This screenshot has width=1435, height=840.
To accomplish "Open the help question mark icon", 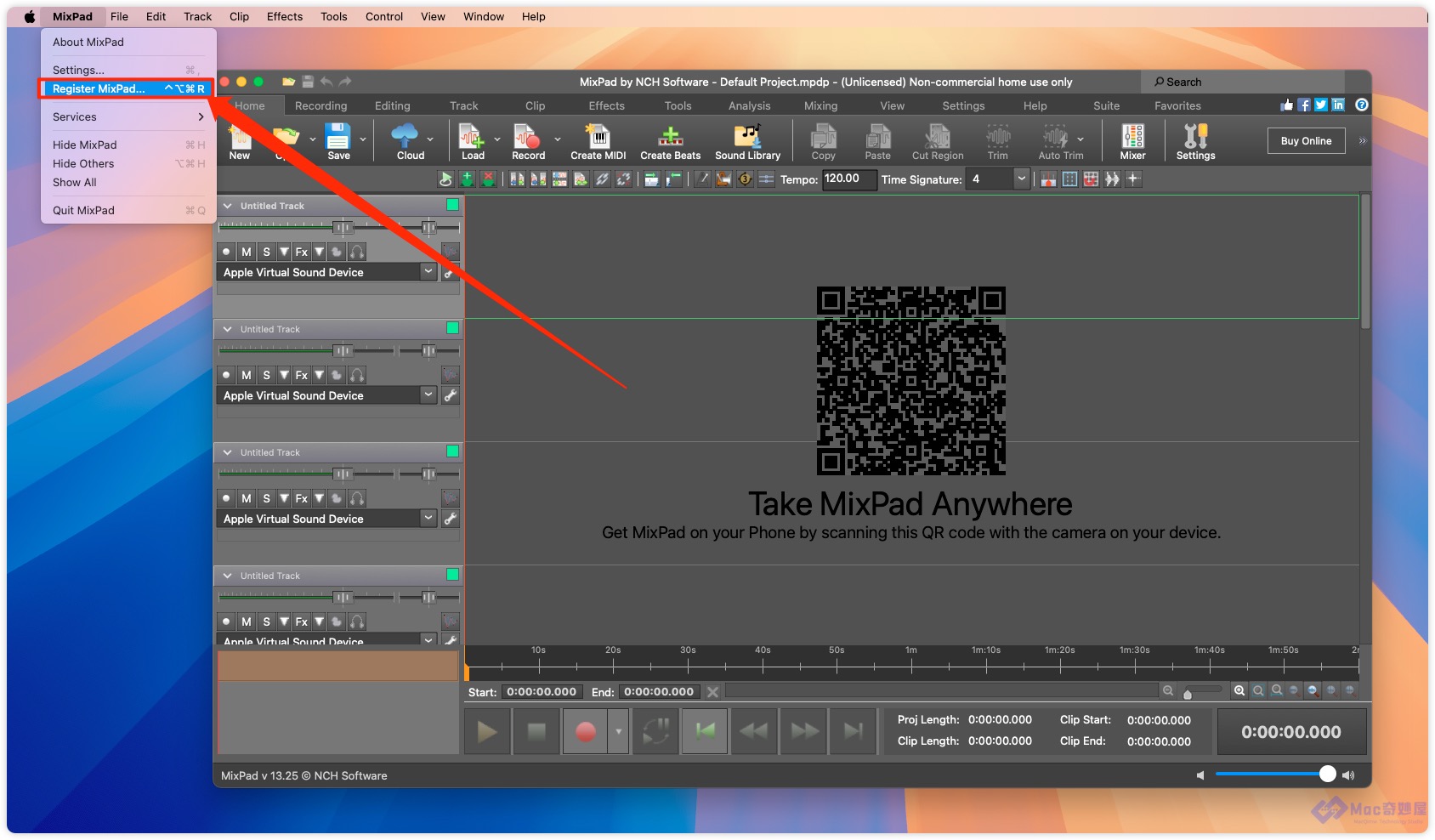I will point(1362,105).
